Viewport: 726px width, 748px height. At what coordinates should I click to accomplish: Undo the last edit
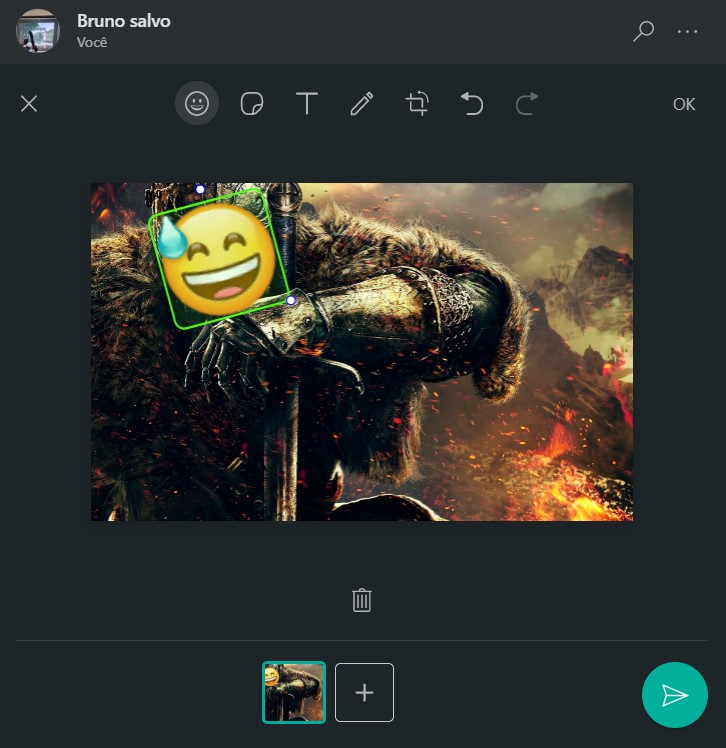[x=472, y=104]
